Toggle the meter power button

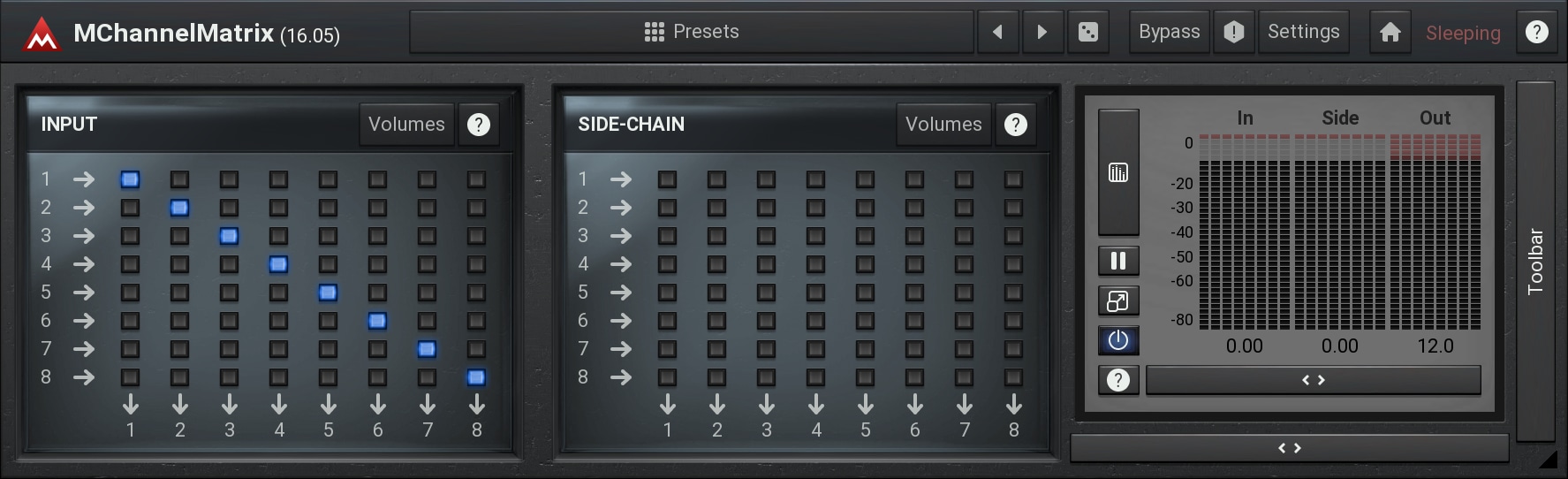(1118, 340)
